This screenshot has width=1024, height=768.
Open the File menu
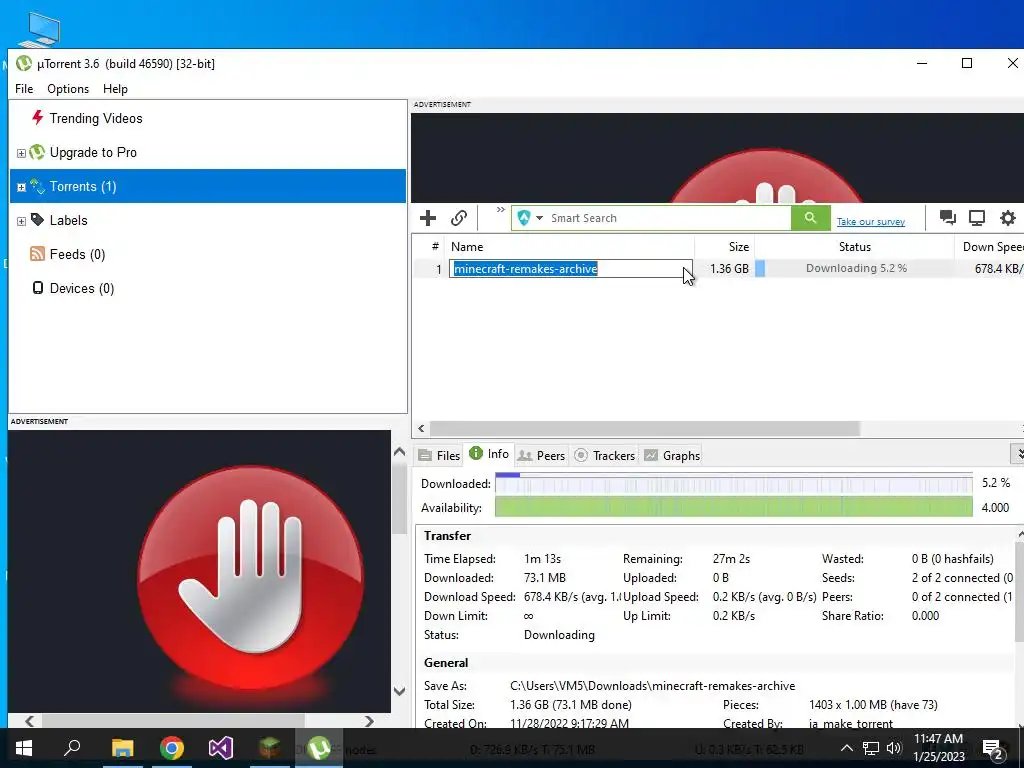24,89
